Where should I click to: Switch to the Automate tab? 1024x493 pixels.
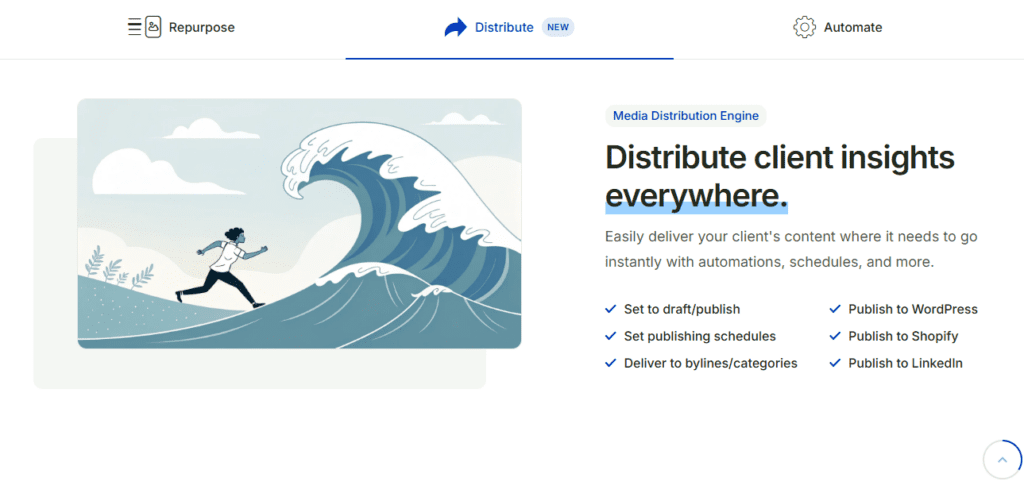852,27
